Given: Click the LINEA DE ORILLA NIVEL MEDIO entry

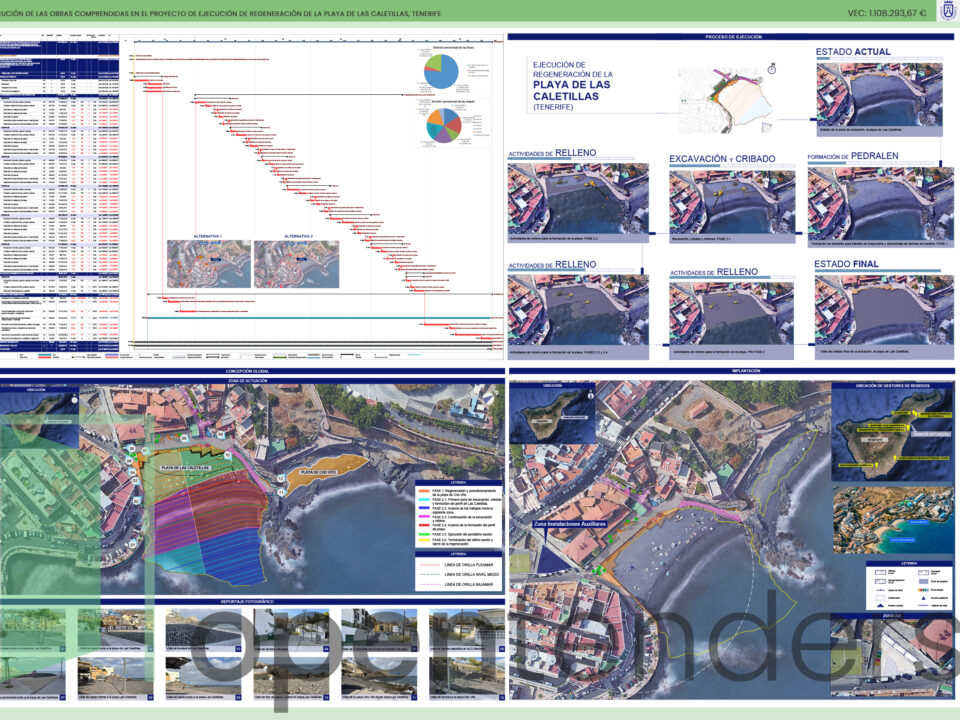Looking at the screenshot, I should (459, 575).
